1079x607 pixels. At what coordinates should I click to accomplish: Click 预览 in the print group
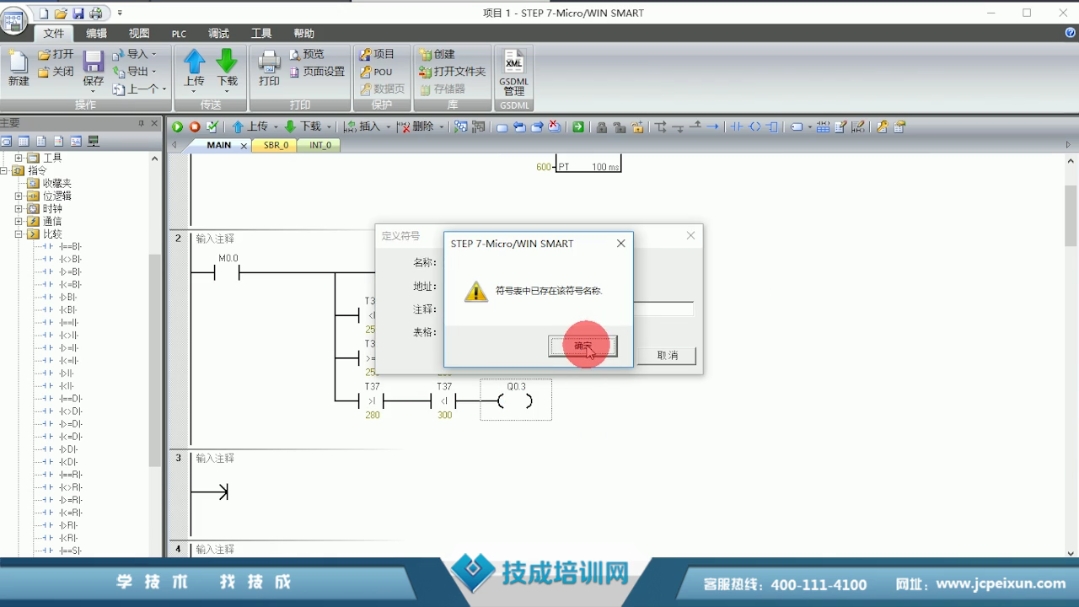coord(306,54)
